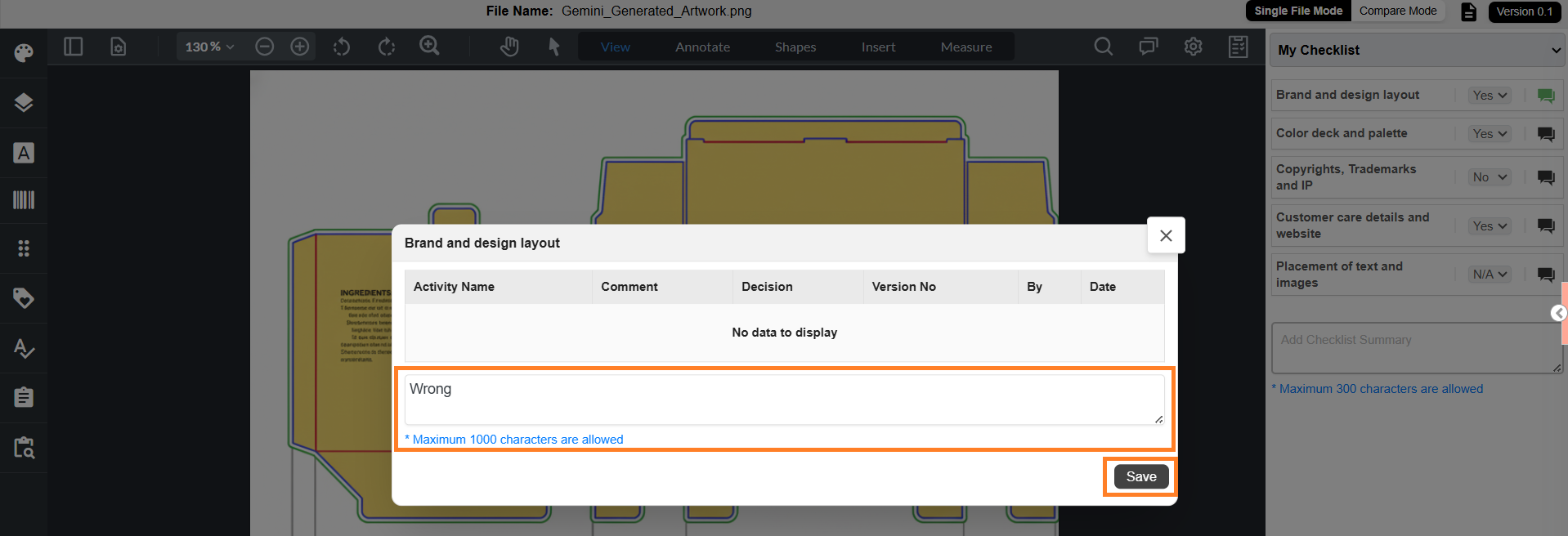The height and width of the screenshot is (536, 1568).
Task: Open the settings gear icon
Action: pyautogui.click(x=1194, y=47)
